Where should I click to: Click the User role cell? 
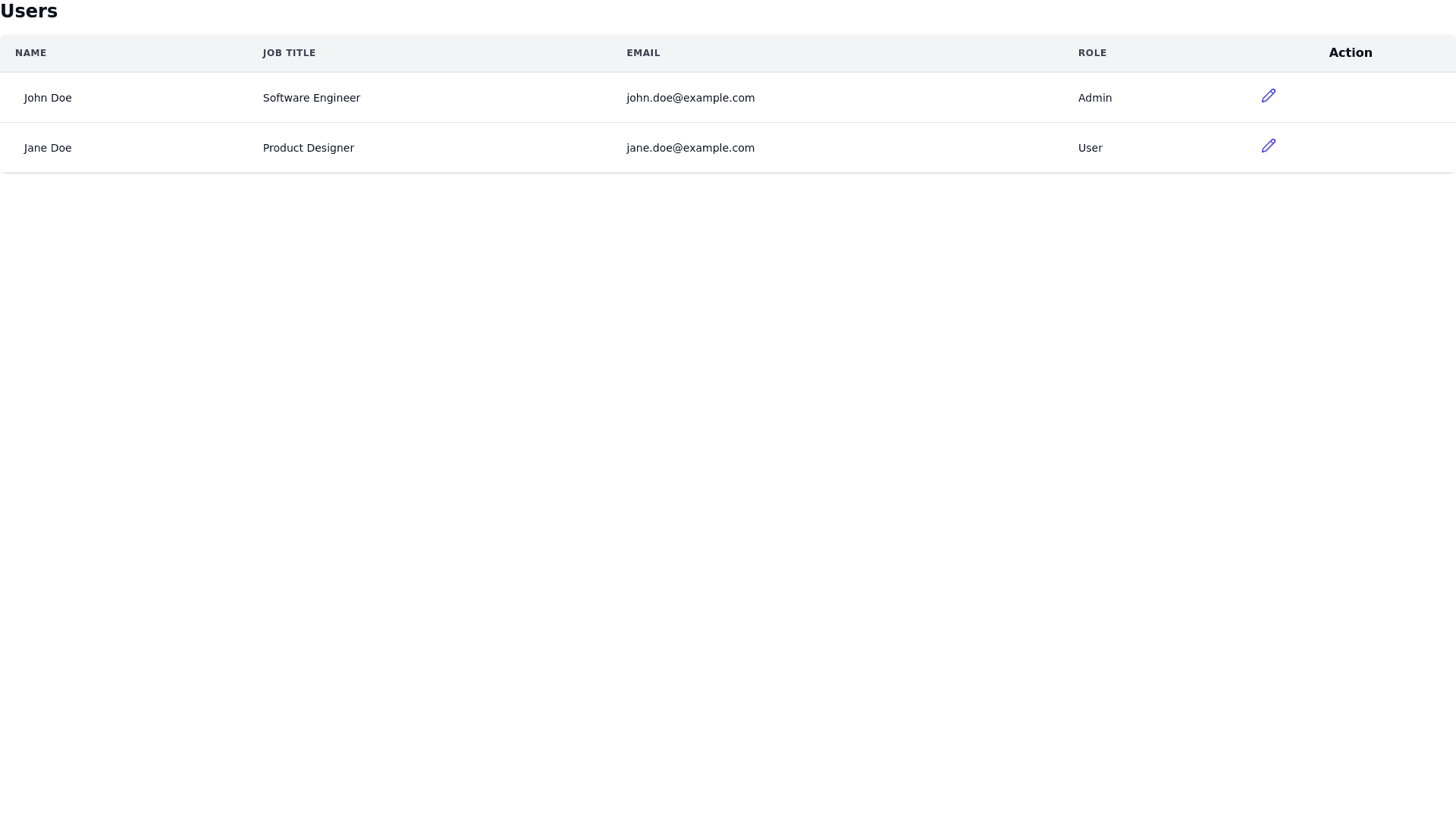[1090, 148]
